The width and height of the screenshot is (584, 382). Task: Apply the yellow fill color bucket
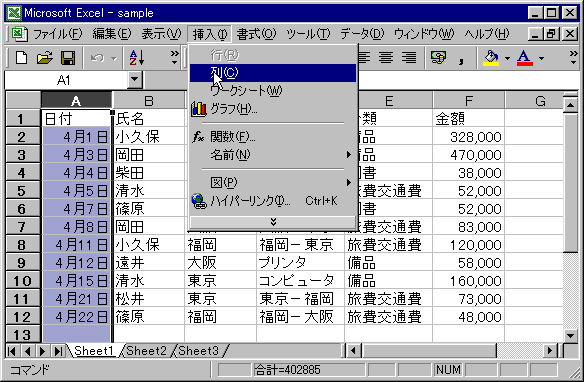(x=491, y=58)
